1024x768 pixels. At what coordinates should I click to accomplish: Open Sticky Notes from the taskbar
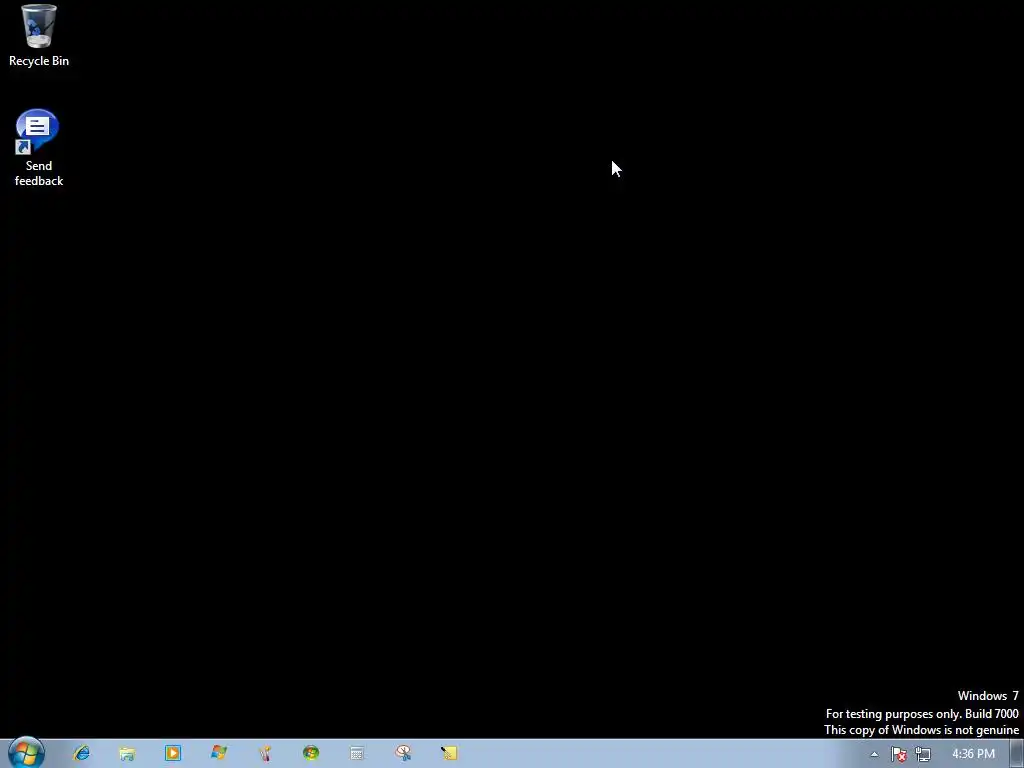point(449,754)
